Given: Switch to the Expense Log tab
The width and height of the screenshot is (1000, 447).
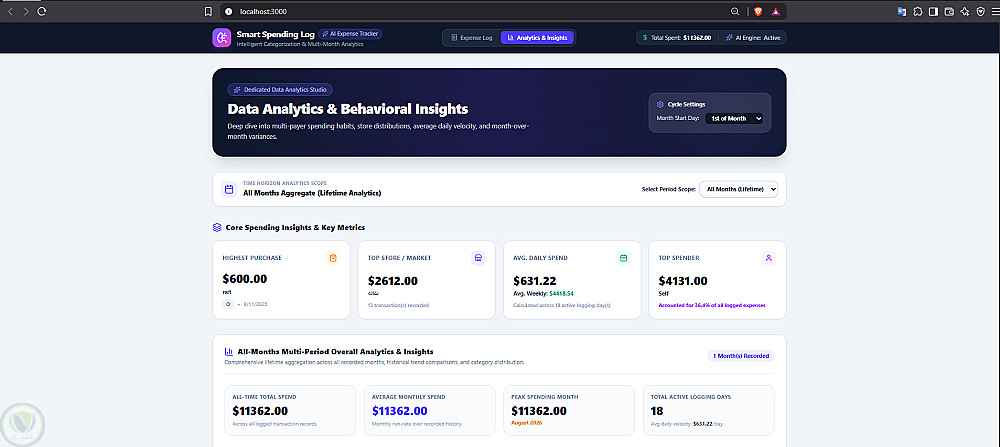Looking at the screenshot, I should [x=472, y=38].
